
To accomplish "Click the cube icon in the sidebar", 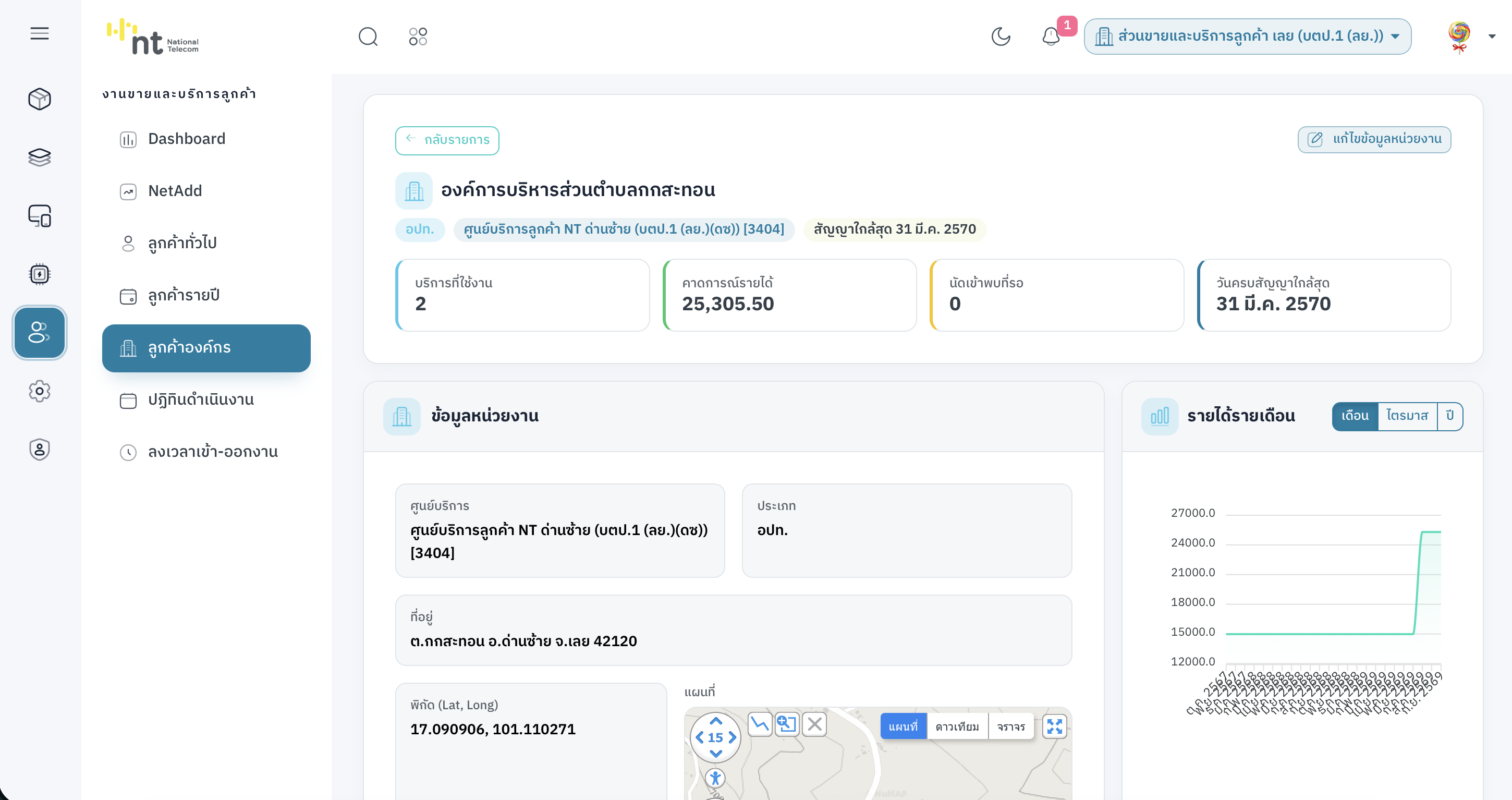I will (39, 99).
